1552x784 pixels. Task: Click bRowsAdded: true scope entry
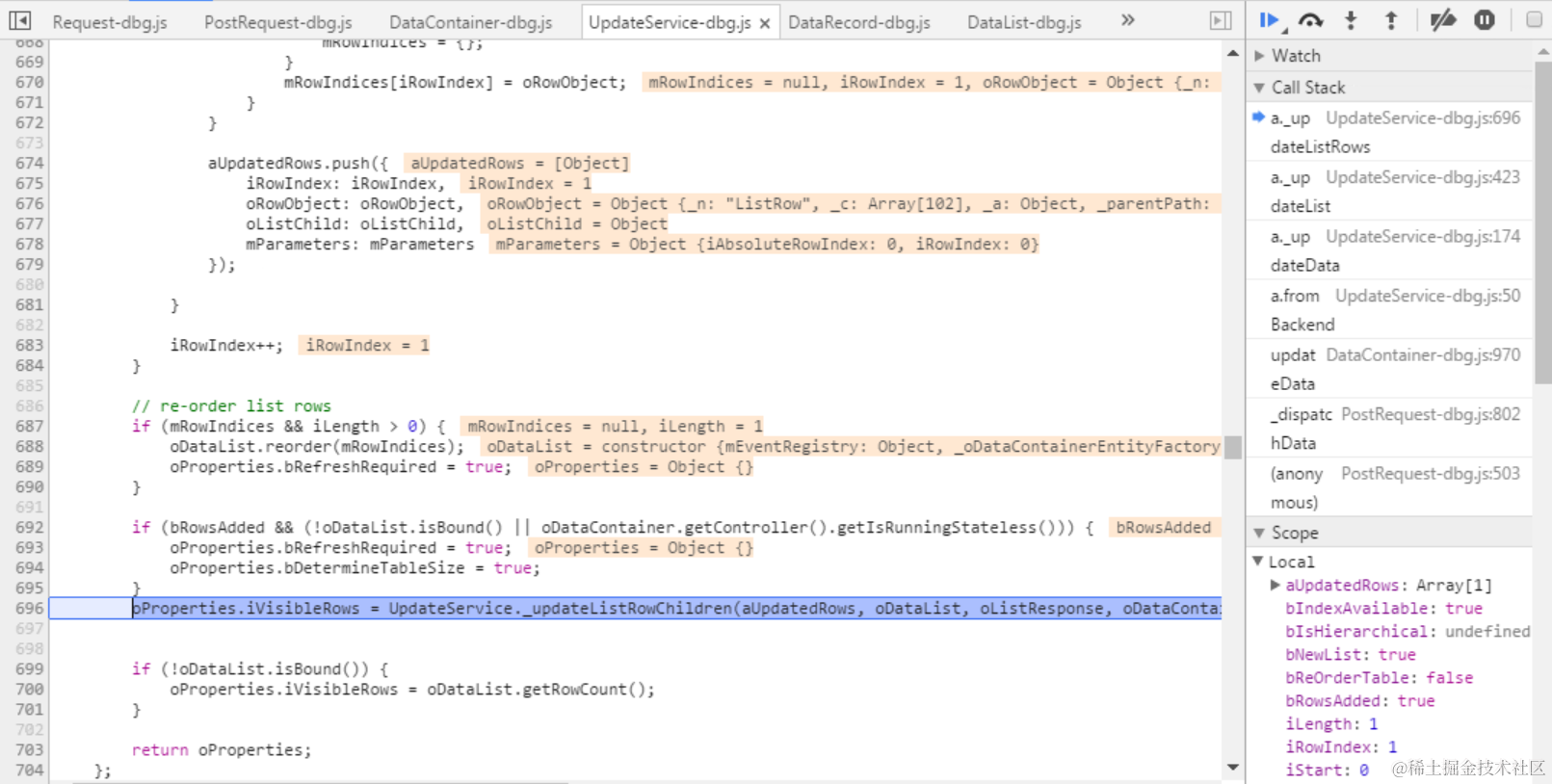pos(1359,701)
